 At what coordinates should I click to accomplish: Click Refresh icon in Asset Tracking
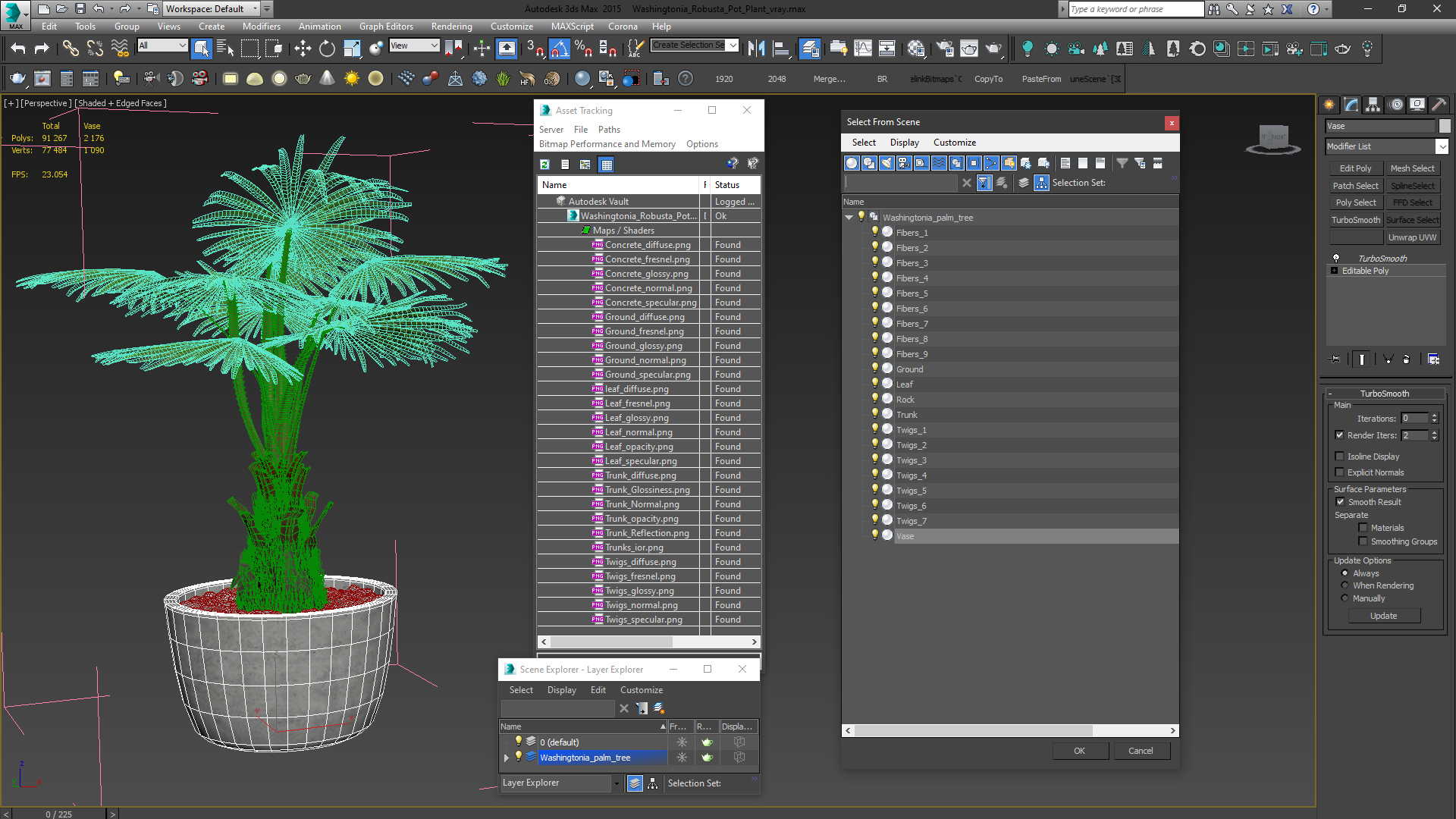(544, 164)
